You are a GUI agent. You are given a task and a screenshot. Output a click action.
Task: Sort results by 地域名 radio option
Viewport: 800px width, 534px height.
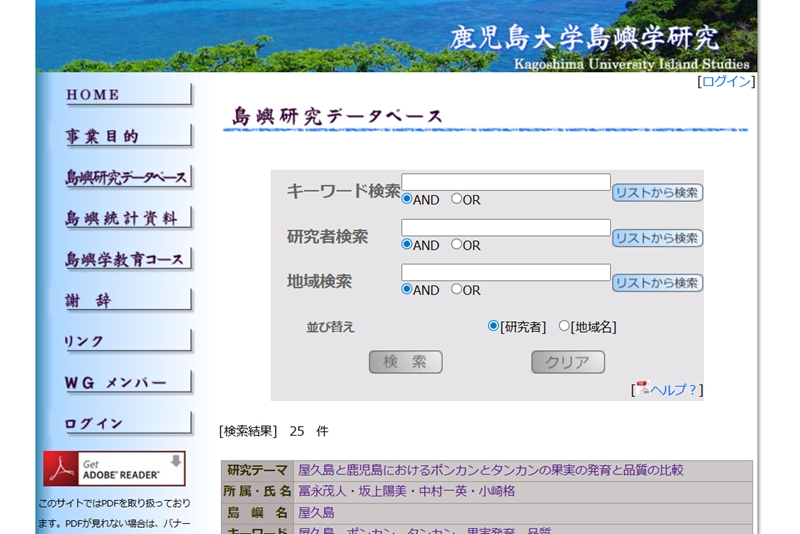pyautogui.click(x=564, y=326)
